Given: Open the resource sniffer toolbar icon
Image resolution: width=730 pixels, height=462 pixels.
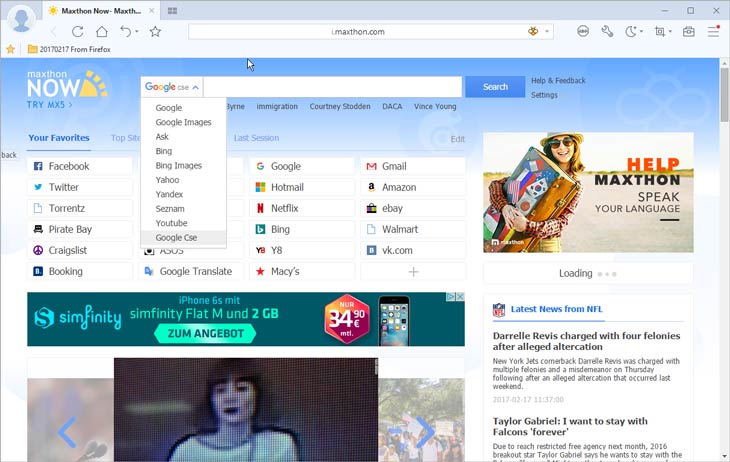Looking at the screenshot, I should 689,32.
